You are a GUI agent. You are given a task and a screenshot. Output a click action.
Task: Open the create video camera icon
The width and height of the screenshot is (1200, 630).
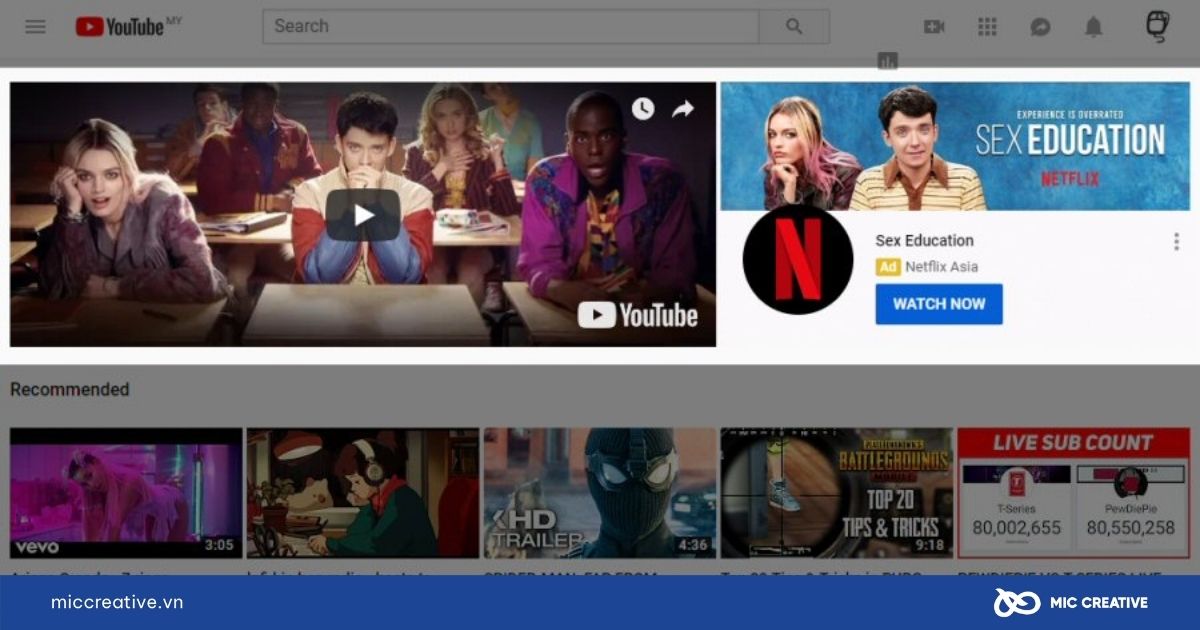coord(934,27)
